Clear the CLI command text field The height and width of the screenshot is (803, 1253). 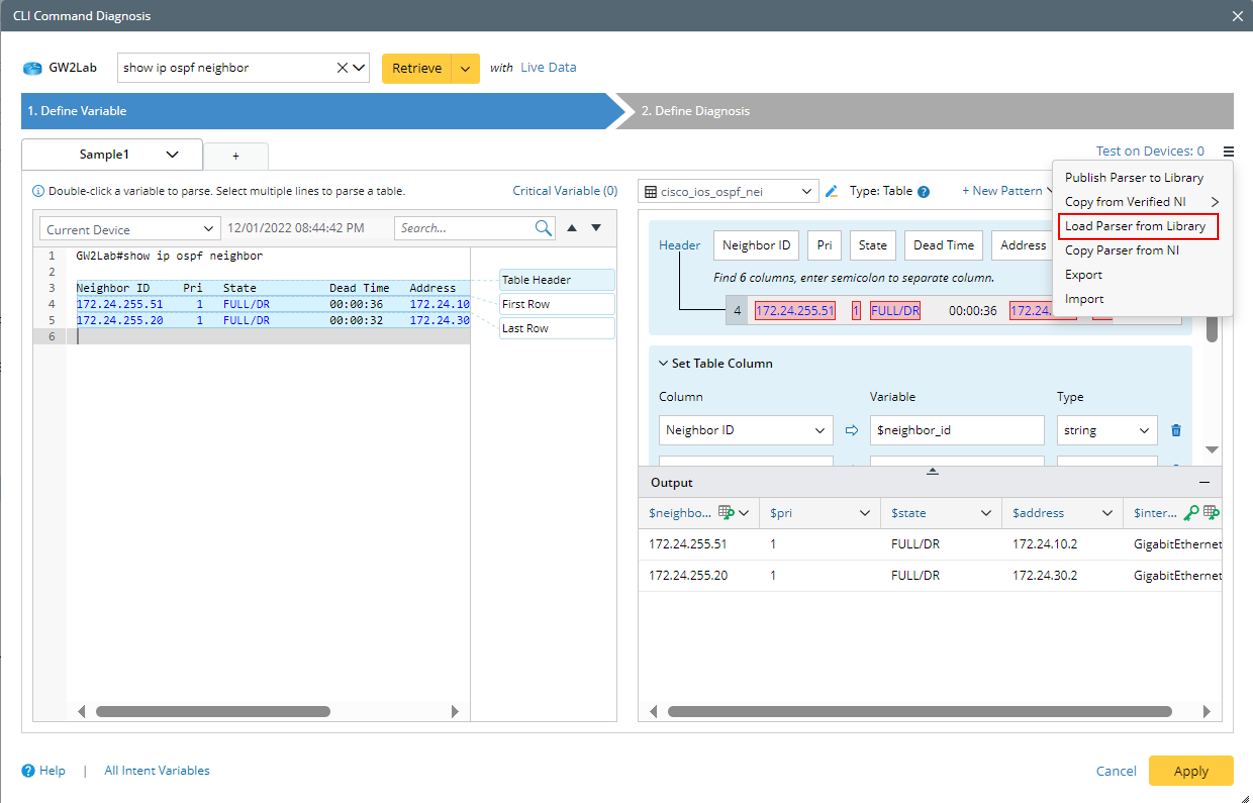coord(342,68)
